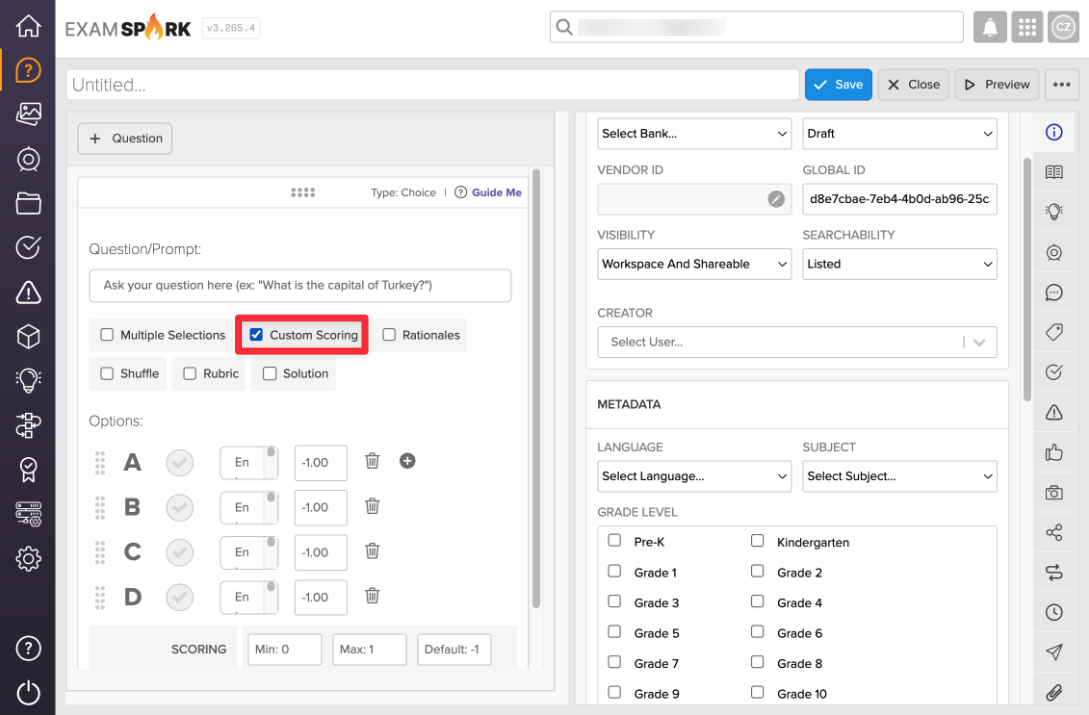This screenshot has height=715, width=1089.
Task: Enable Solution checkbox
Action: 269,373
